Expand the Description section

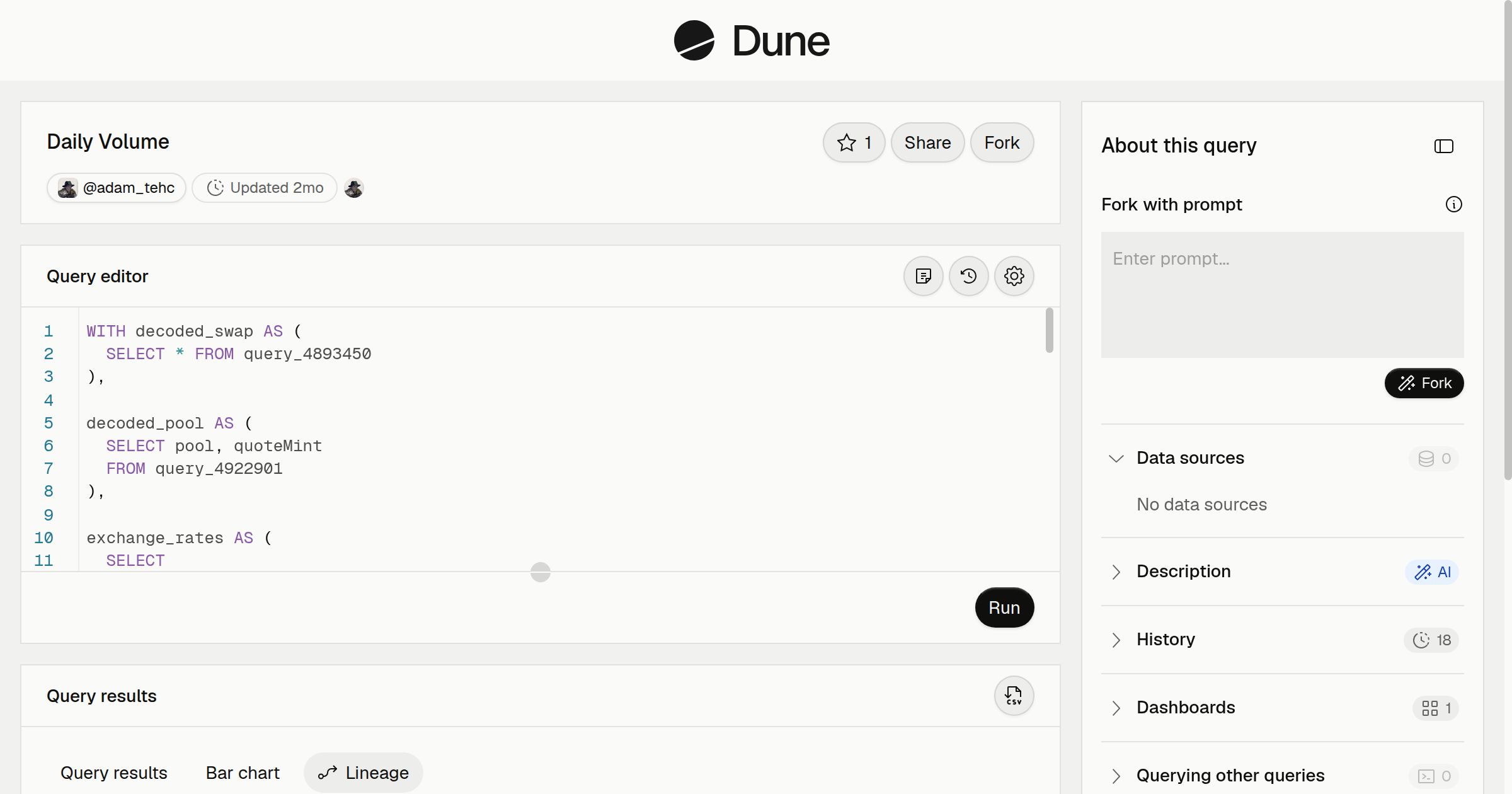tap(1116, 572)
